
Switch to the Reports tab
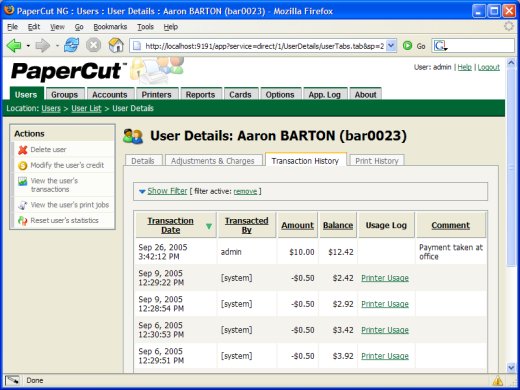(x=200, y=94)
